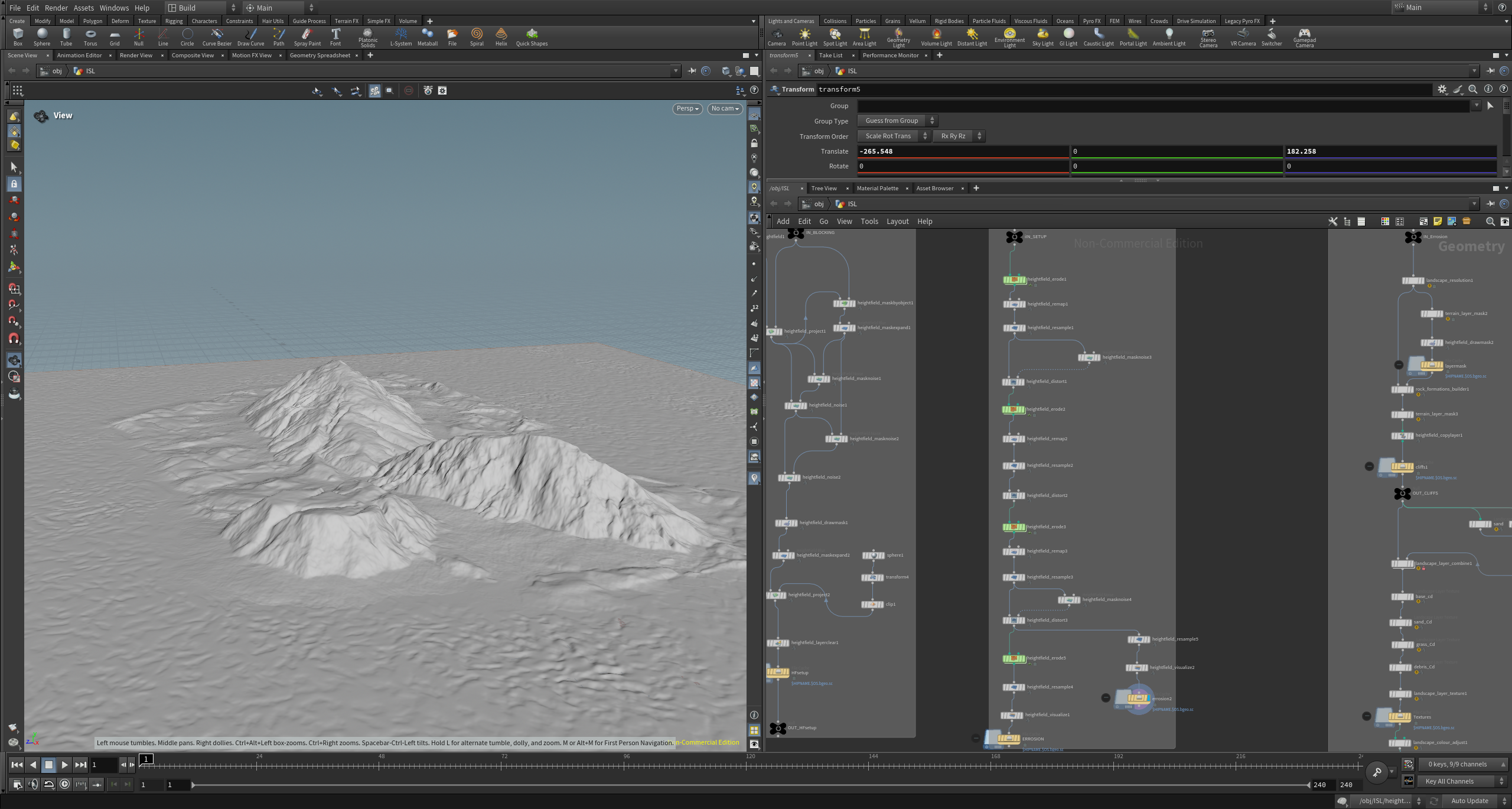Open the Scale Rot Trans order dropdown
1512x809 pixels.
pos(894,136)
